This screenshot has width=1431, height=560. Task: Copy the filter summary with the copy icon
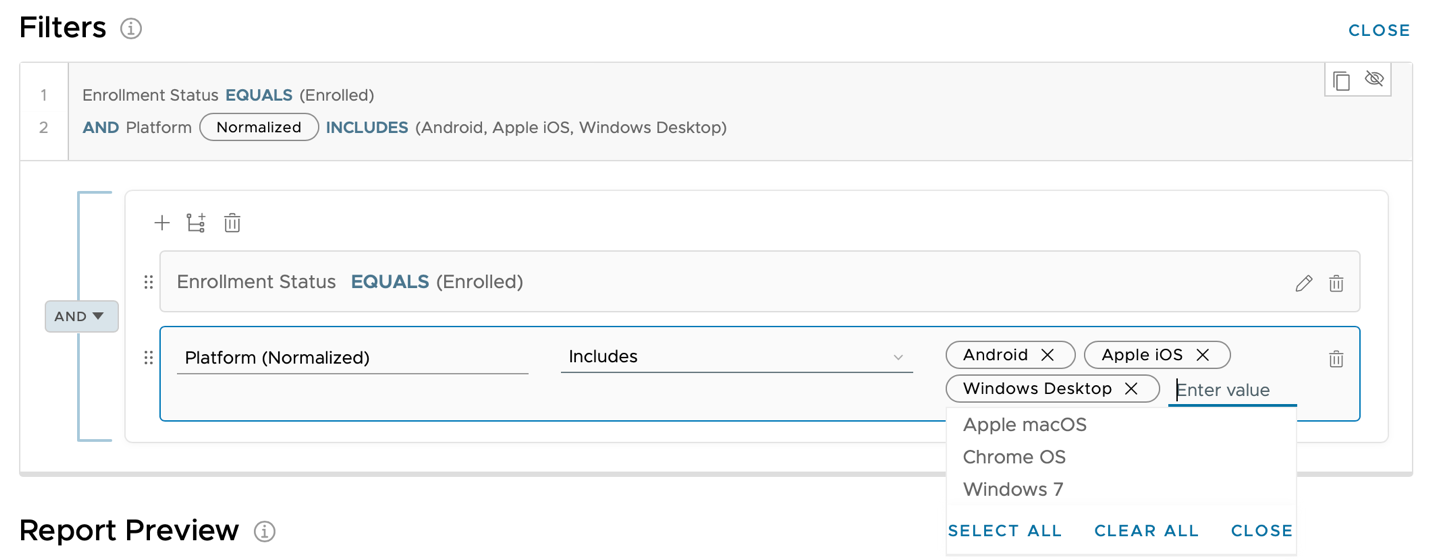[x=1341, y=80]
